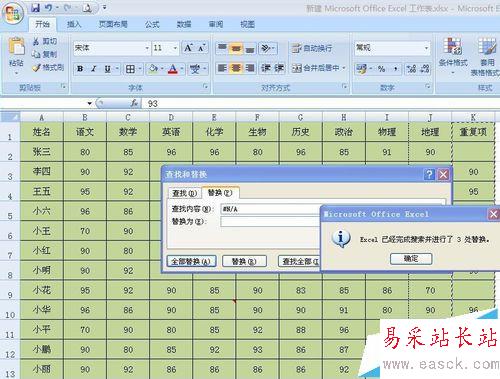500x379 pixels.
Task: Apply comma style
Action: [x=396, y=69]
